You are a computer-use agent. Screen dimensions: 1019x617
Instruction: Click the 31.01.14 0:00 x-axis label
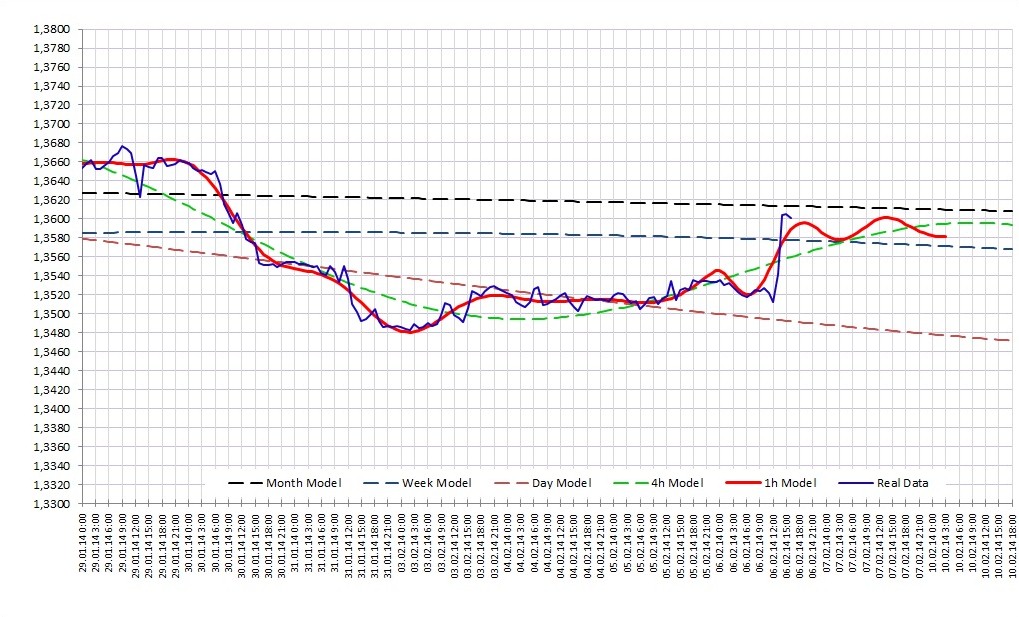[x=295, y=542]
